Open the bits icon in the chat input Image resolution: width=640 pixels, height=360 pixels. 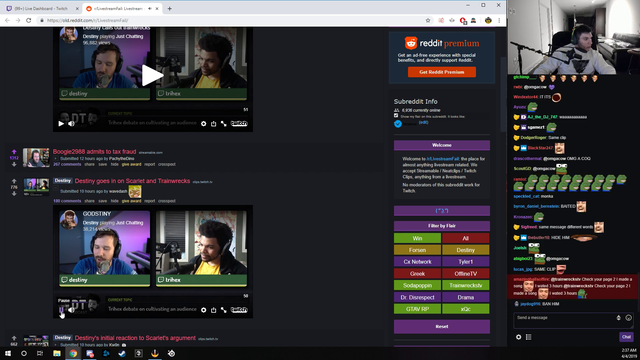(x=618, y=318)
